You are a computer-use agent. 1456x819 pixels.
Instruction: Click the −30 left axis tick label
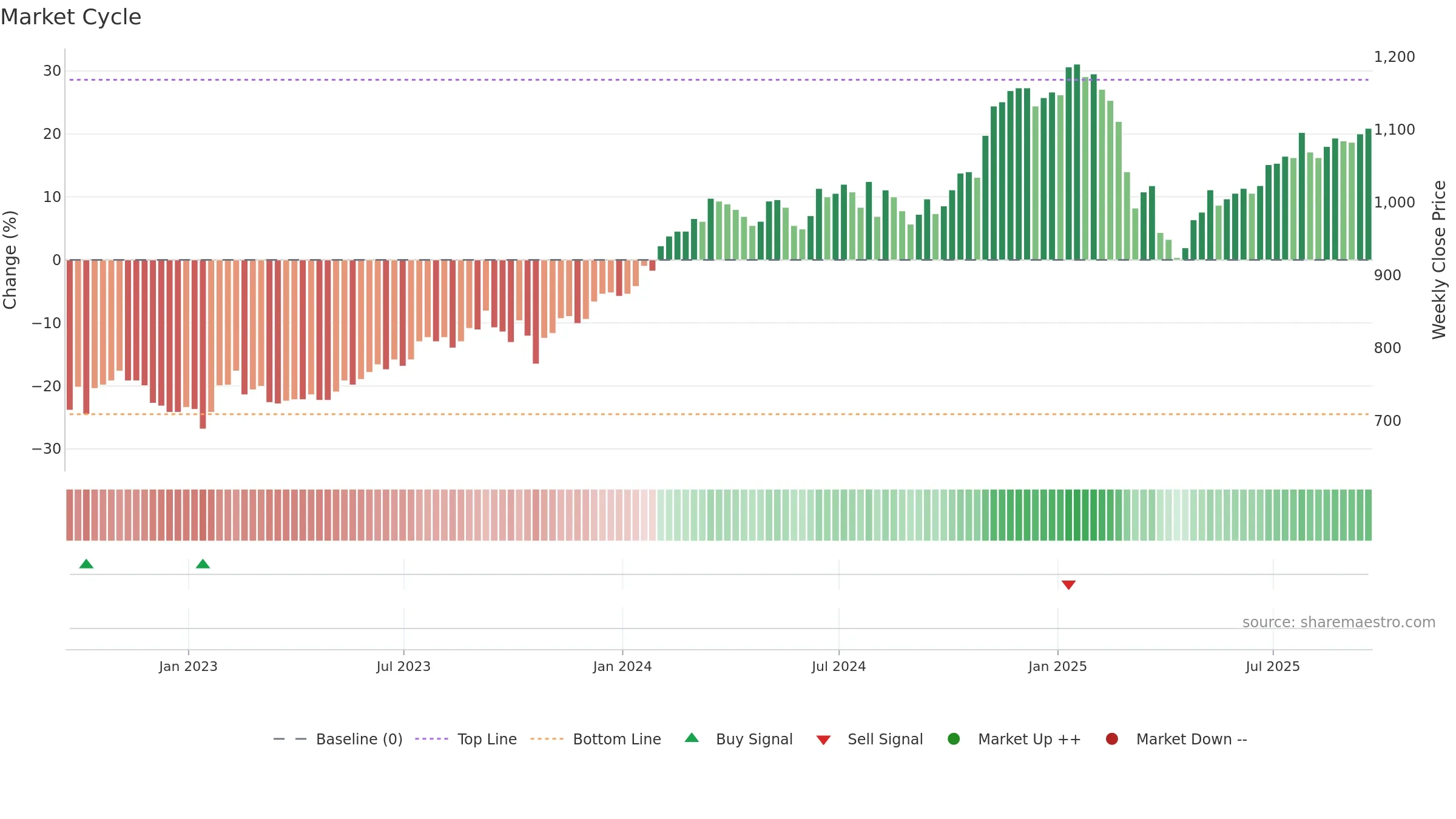[47, 450]
